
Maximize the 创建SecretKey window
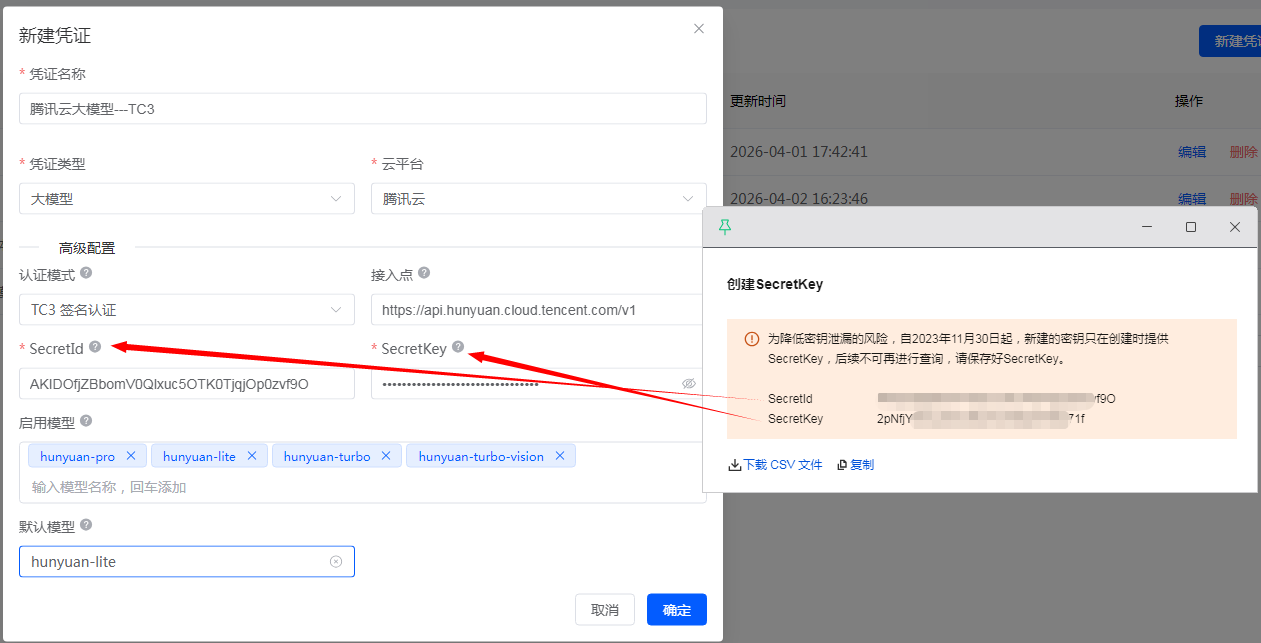1191,228
